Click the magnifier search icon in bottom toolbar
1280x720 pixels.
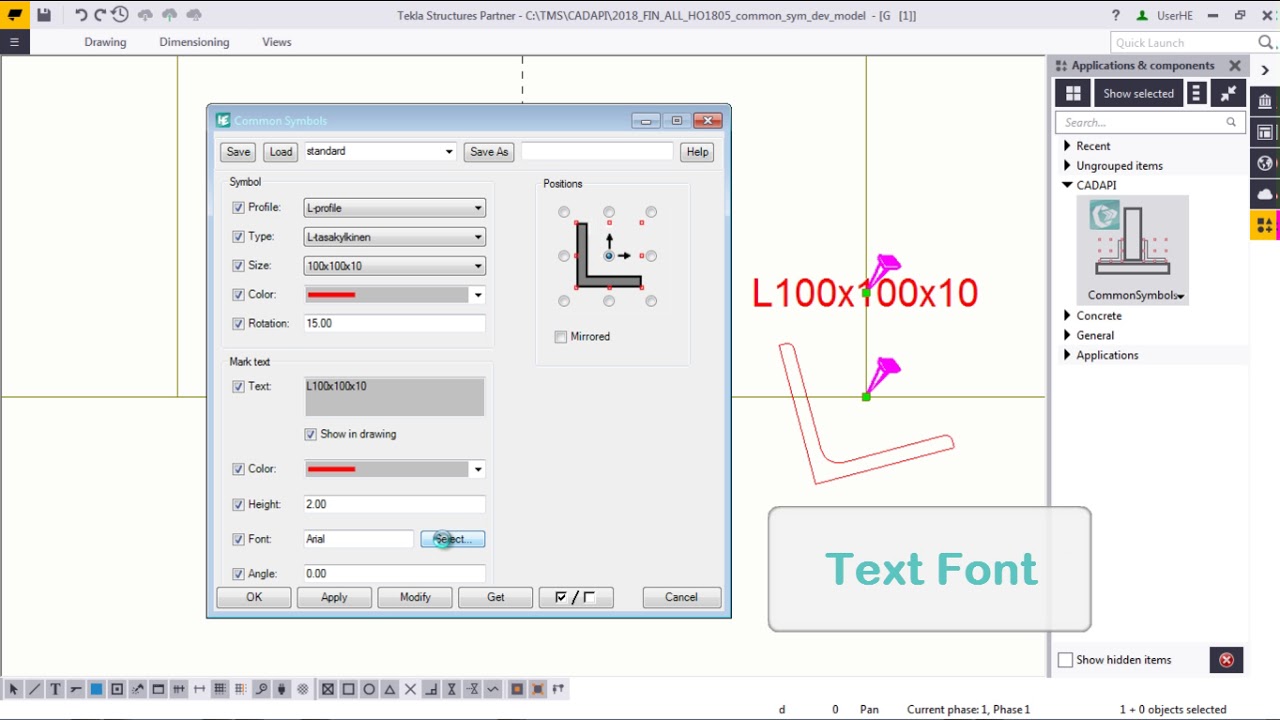click(261, 689)
